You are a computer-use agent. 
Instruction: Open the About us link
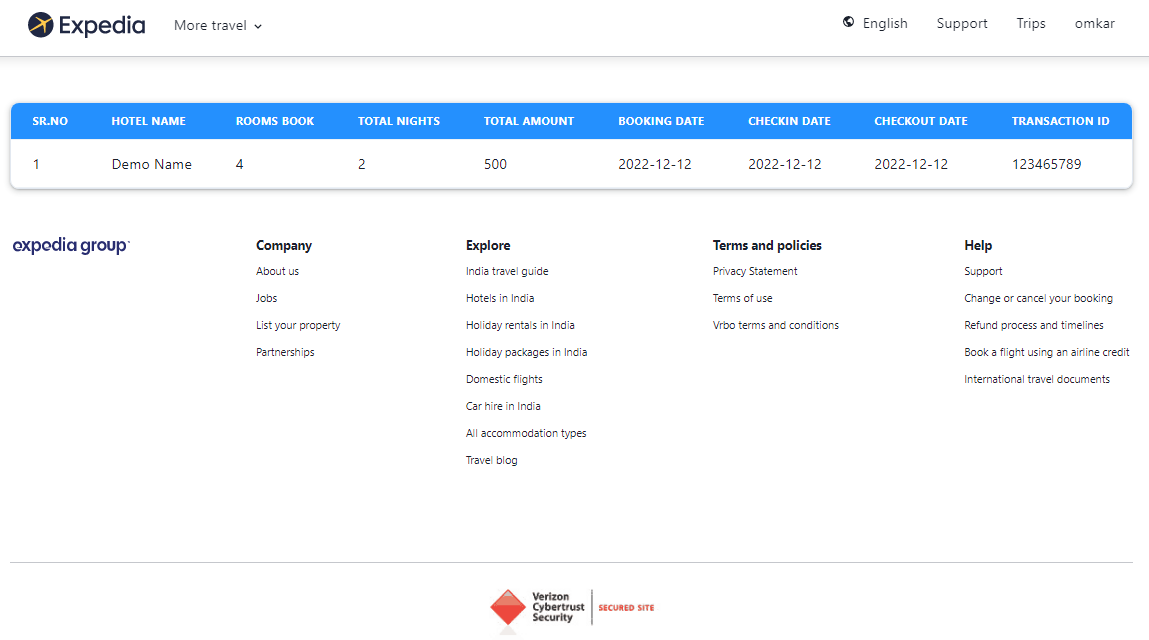click(277, 271)
